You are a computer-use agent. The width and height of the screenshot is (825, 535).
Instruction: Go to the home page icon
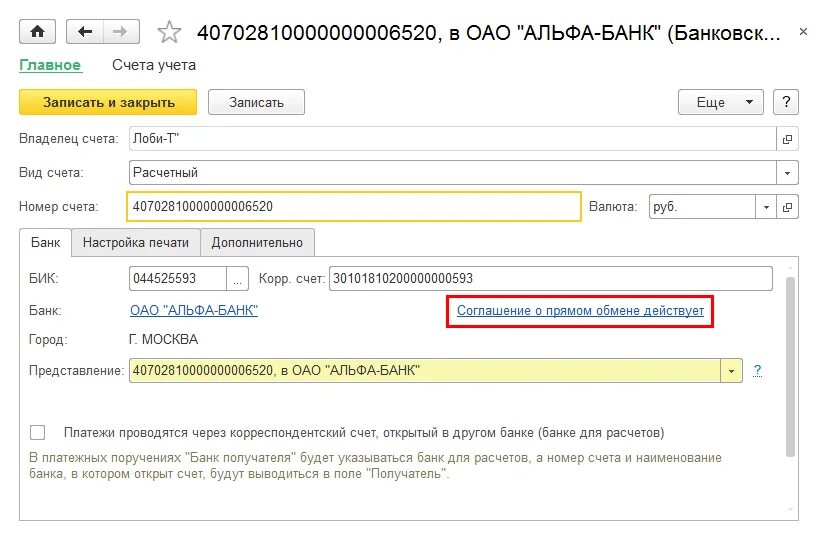point(37,32)
